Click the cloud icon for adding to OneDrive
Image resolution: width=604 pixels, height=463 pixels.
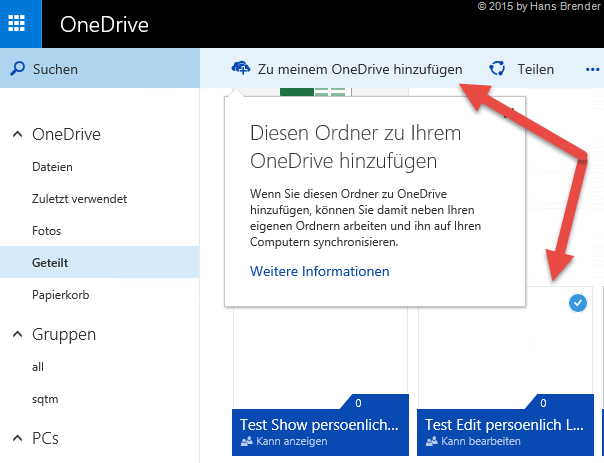240,68
